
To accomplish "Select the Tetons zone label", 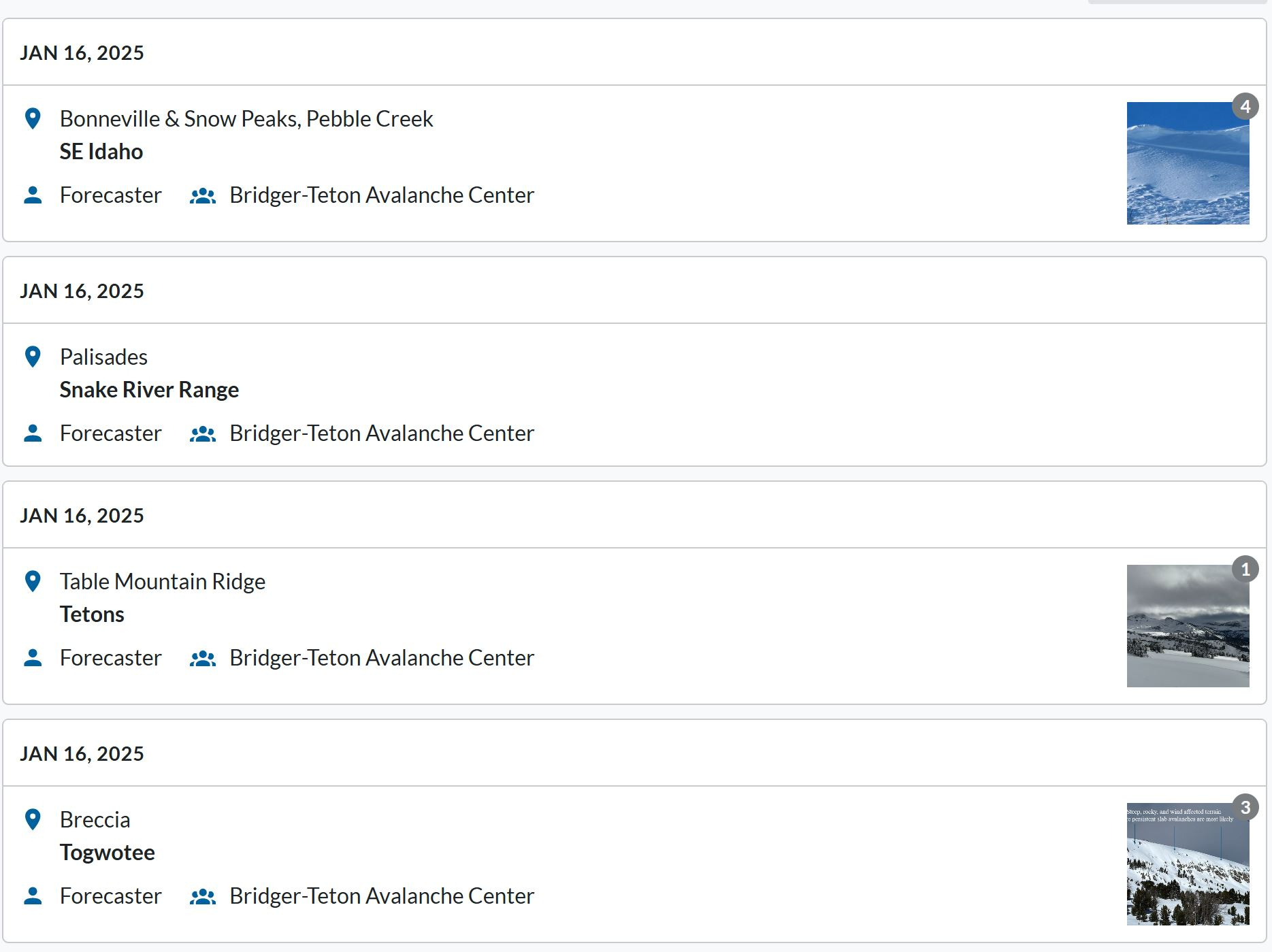I will tap(92, 614).
